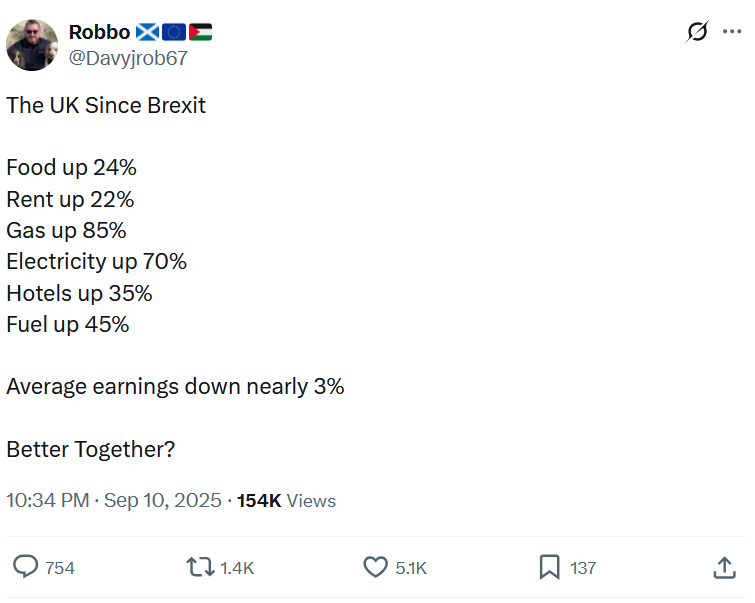This screenshot has width=755, height=603.
Task: Open the three-dot More options menu
Action: (x=731, y=32)
